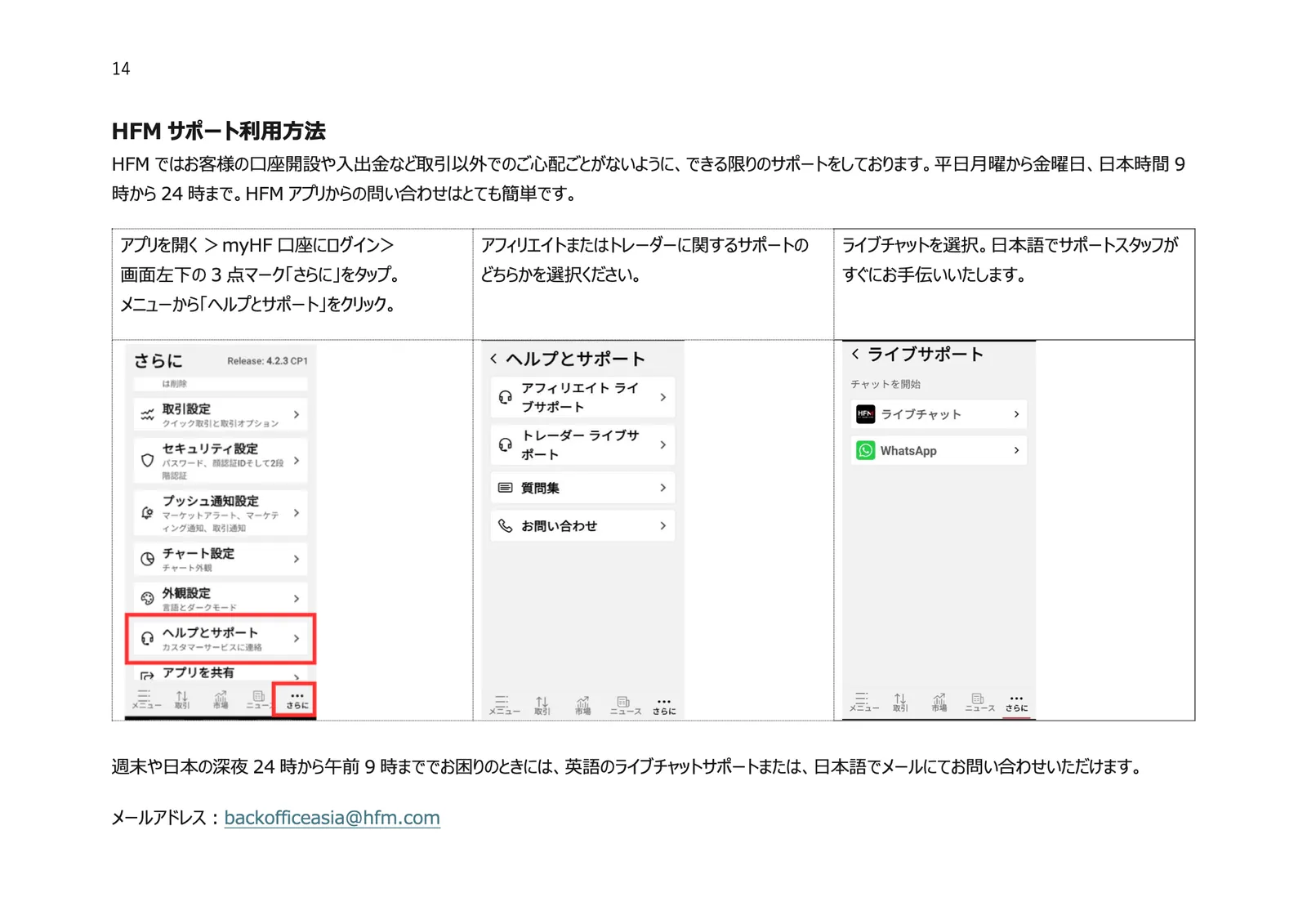Click the trend line icon for 取引設定
The height and width of the screenshot is (924, 1307).
147,415
